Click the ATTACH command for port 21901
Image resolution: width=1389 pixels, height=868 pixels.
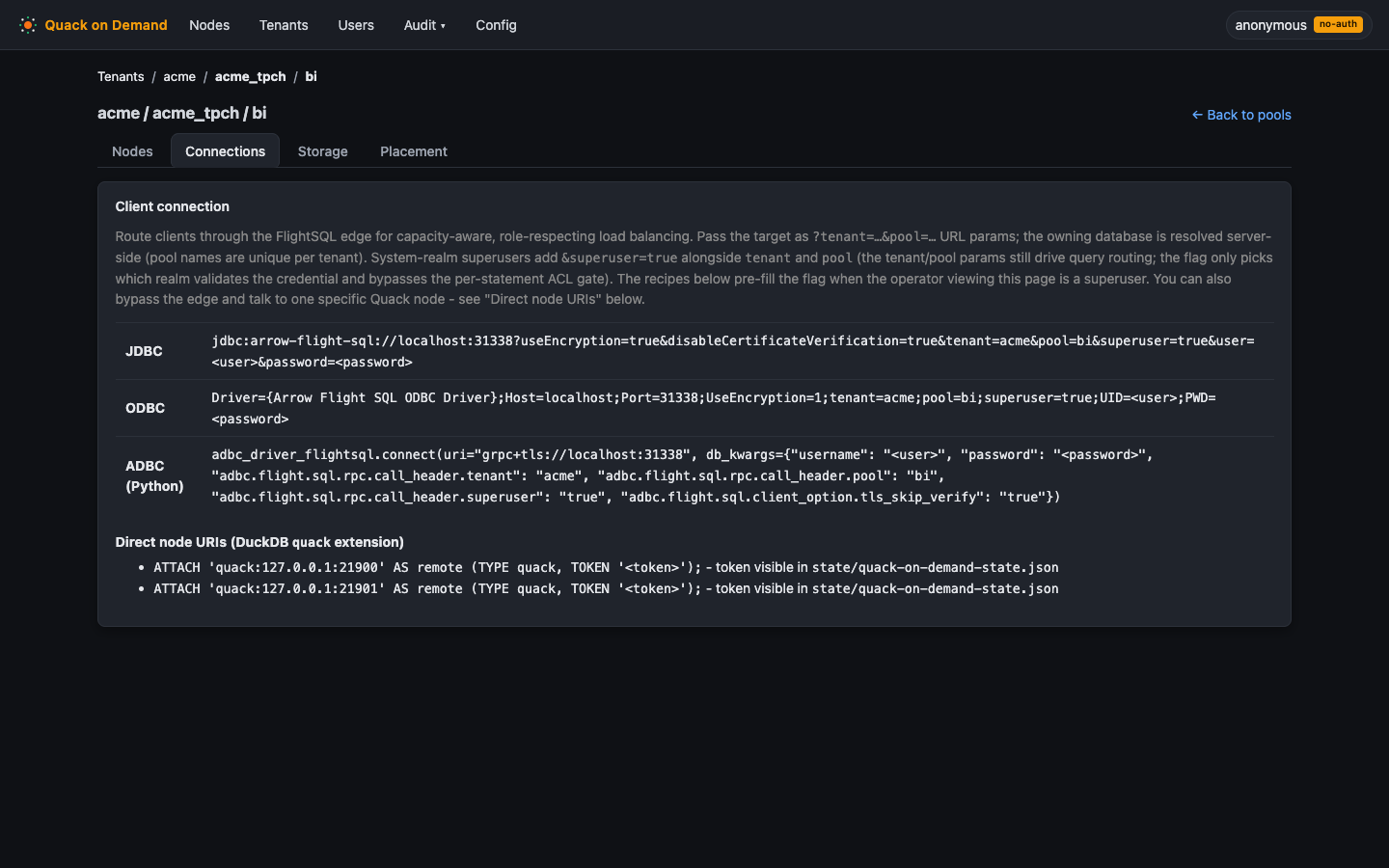click(x=428, y=588)
